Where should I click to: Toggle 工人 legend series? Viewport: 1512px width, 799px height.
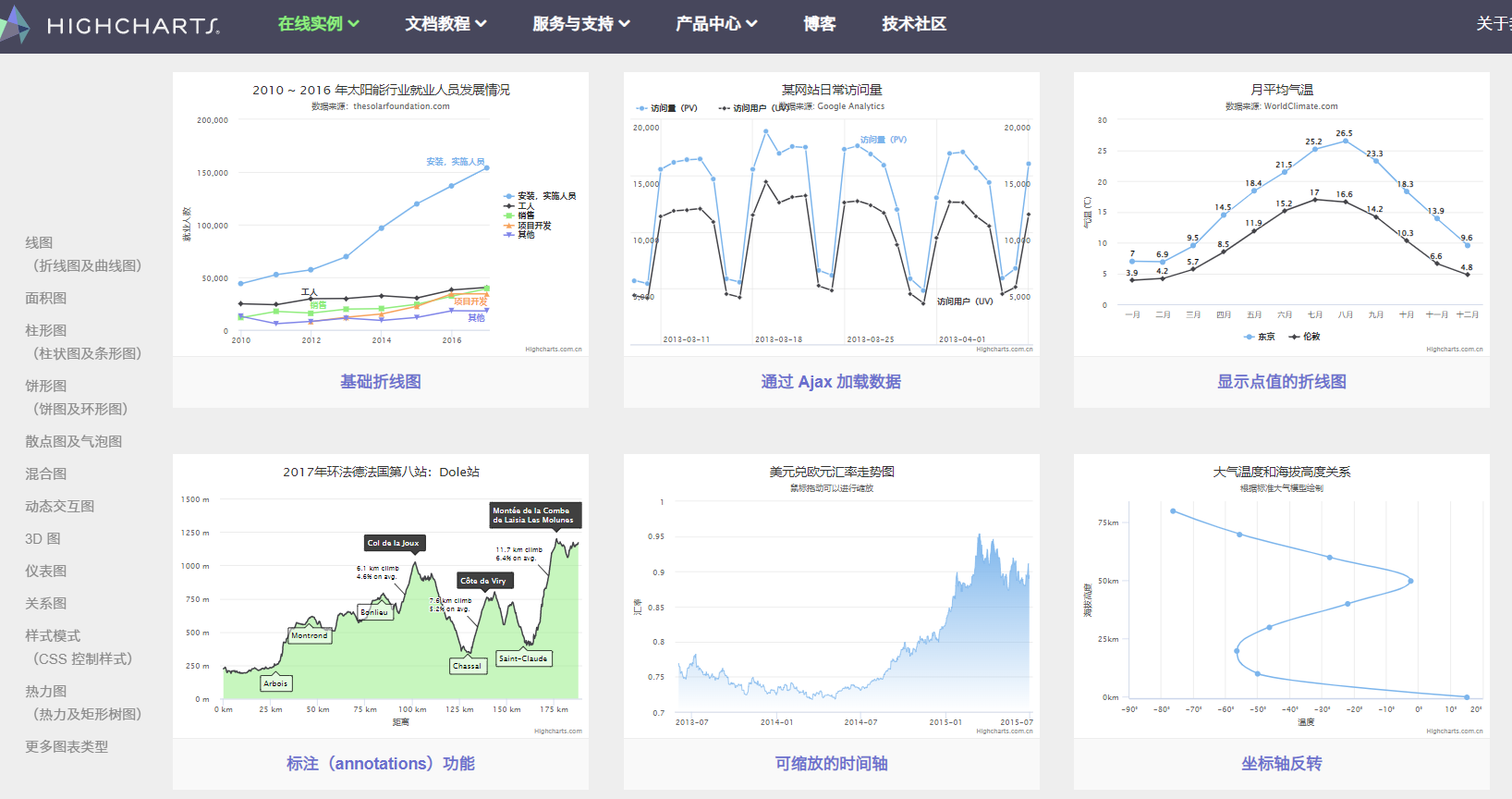518,206
